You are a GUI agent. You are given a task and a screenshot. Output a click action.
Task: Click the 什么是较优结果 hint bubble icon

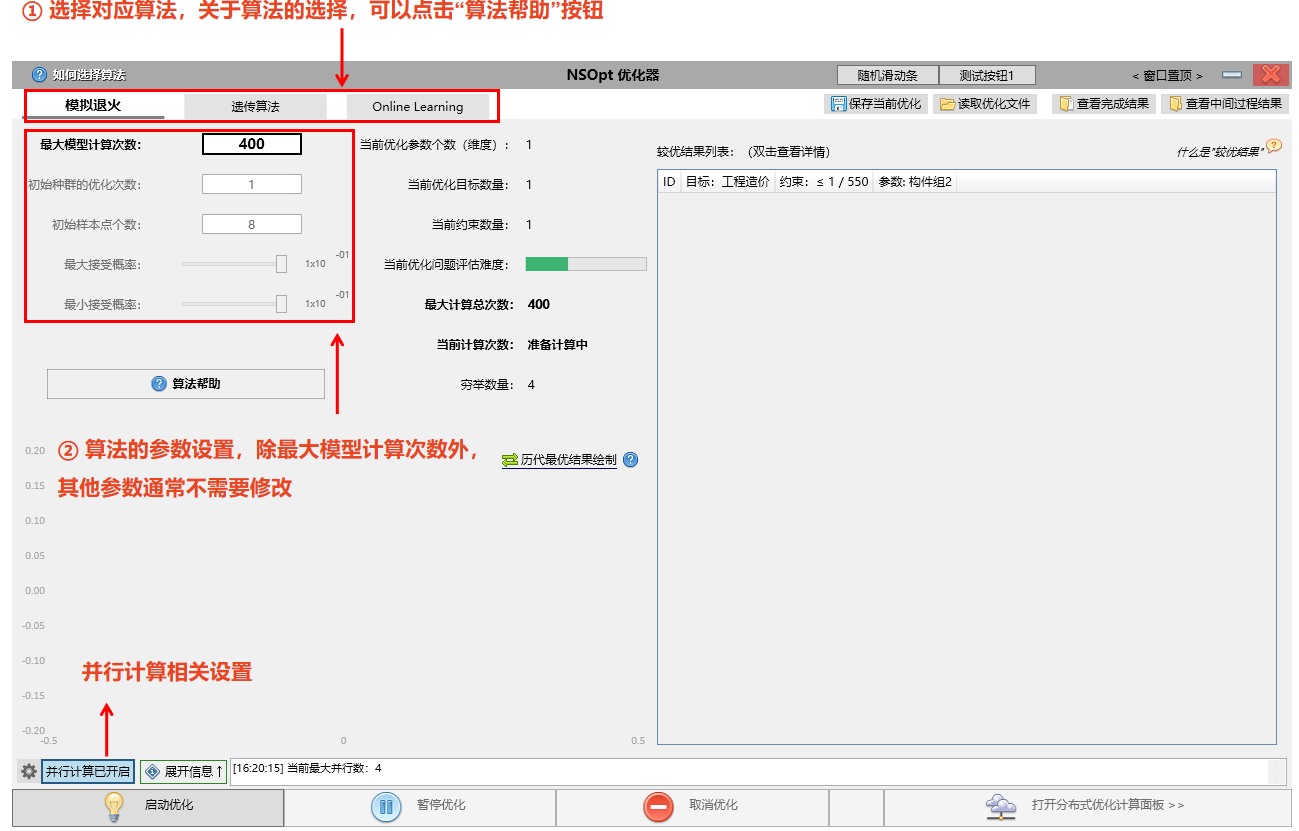pyautogui.click(x=1273, y=146)
